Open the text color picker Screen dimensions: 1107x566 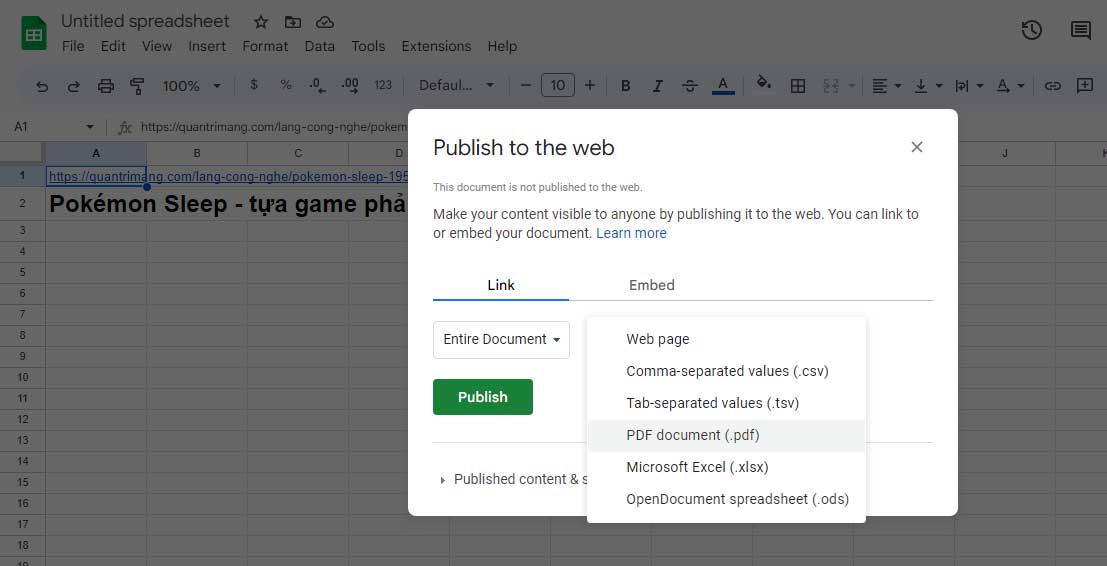point(722,86)
